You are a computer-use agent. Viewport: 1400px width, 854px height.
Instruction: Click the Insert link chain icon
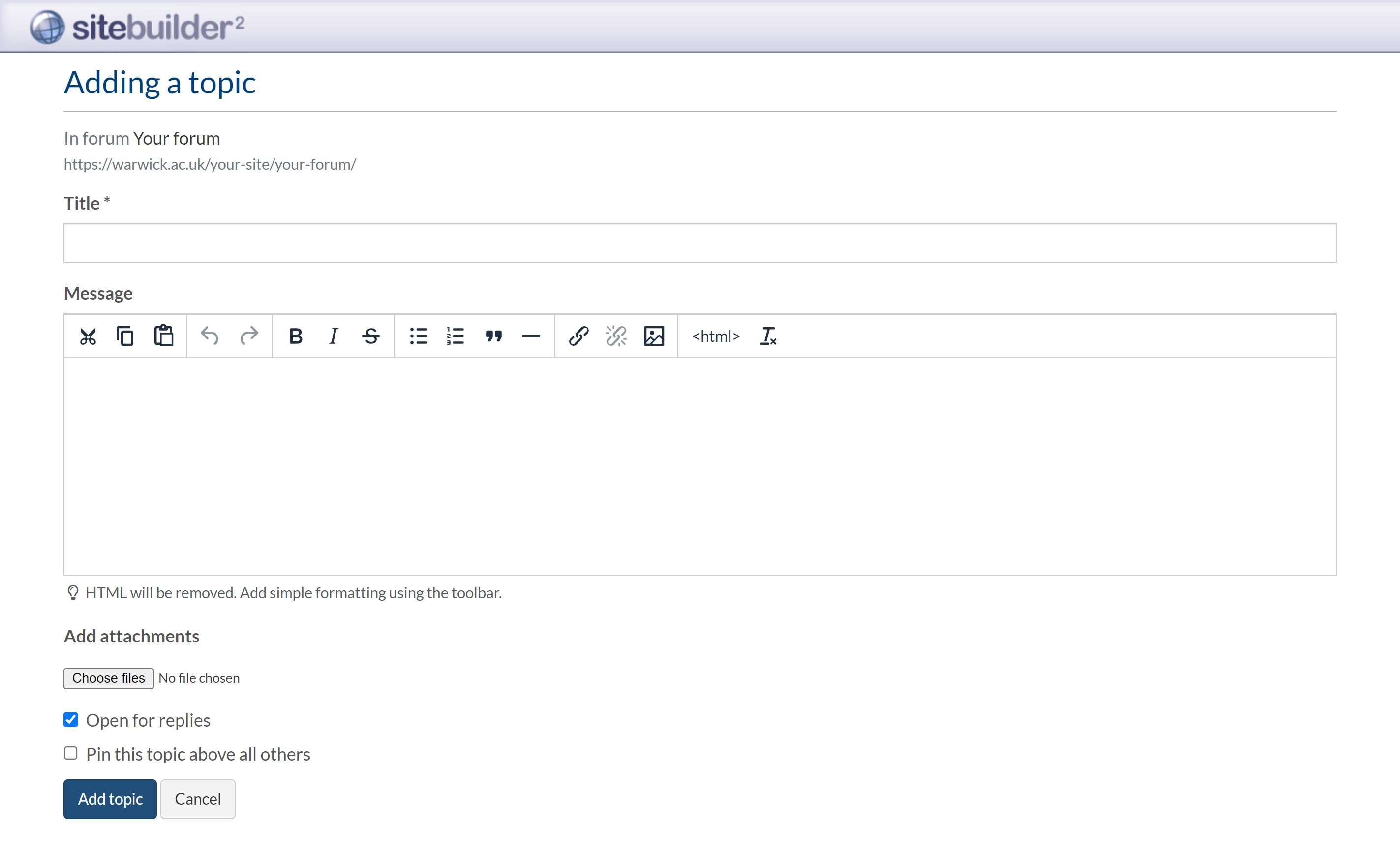578,336
